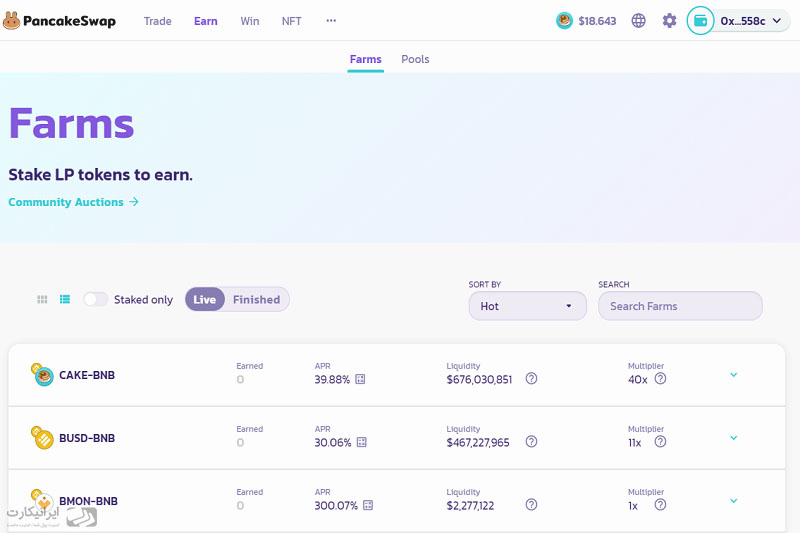
Task: Open APR calculator for CAKE-BNB
Action: [x=360, y=379]
